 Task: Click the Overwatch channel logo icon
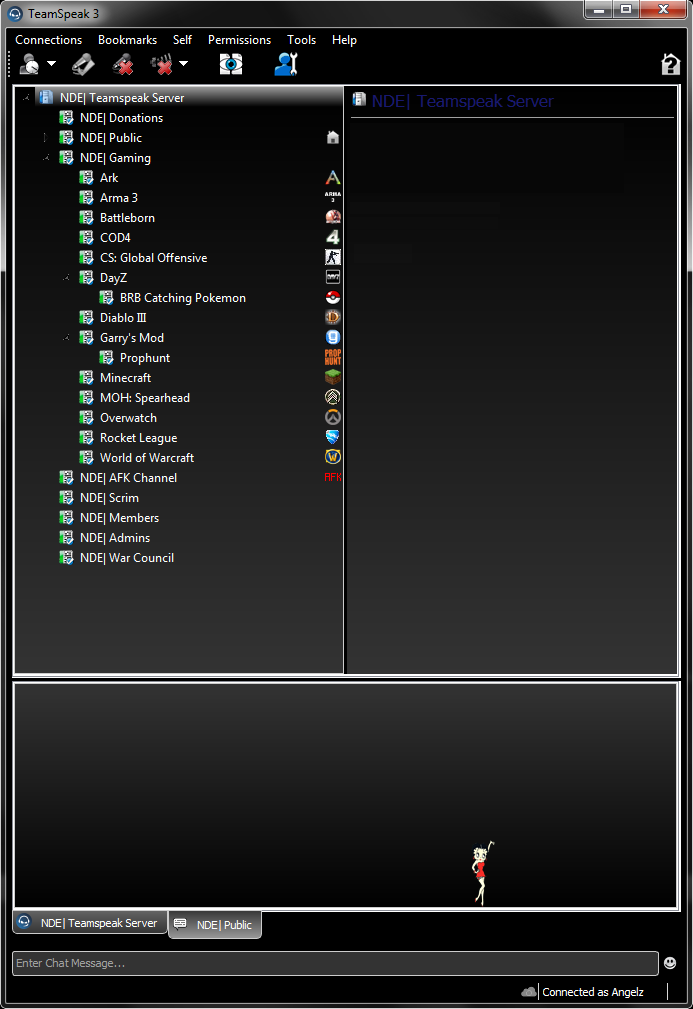(x=333, y=417)
